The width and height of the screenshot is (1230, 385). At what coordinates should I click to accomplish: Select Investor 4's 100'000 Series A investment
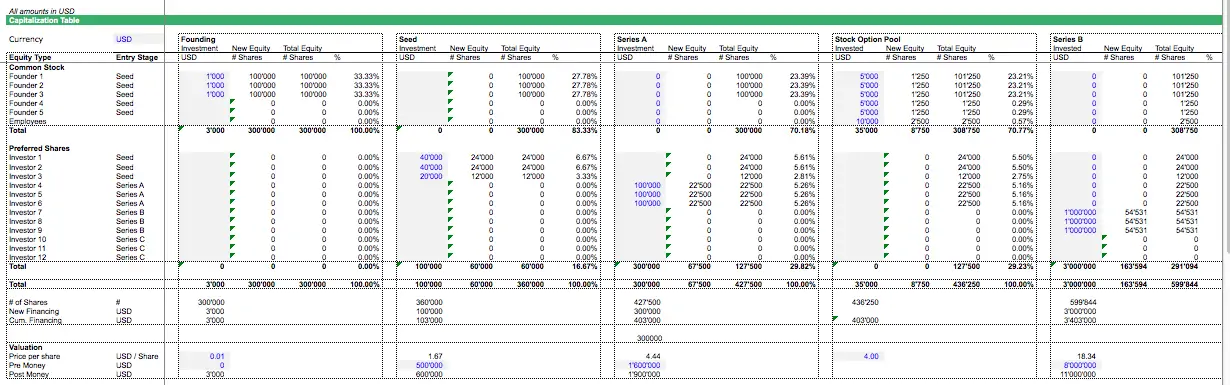click(x=640, y=185)
